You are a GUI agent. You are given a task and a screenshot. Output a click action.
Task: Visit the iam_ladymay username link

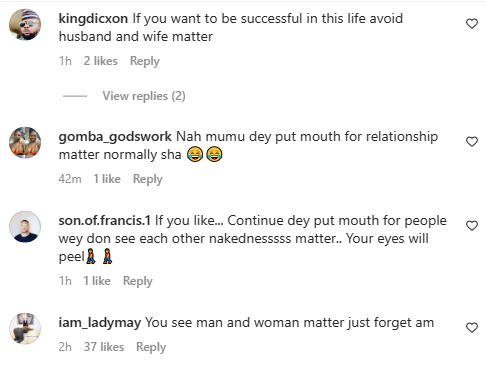tap(100, 323)
